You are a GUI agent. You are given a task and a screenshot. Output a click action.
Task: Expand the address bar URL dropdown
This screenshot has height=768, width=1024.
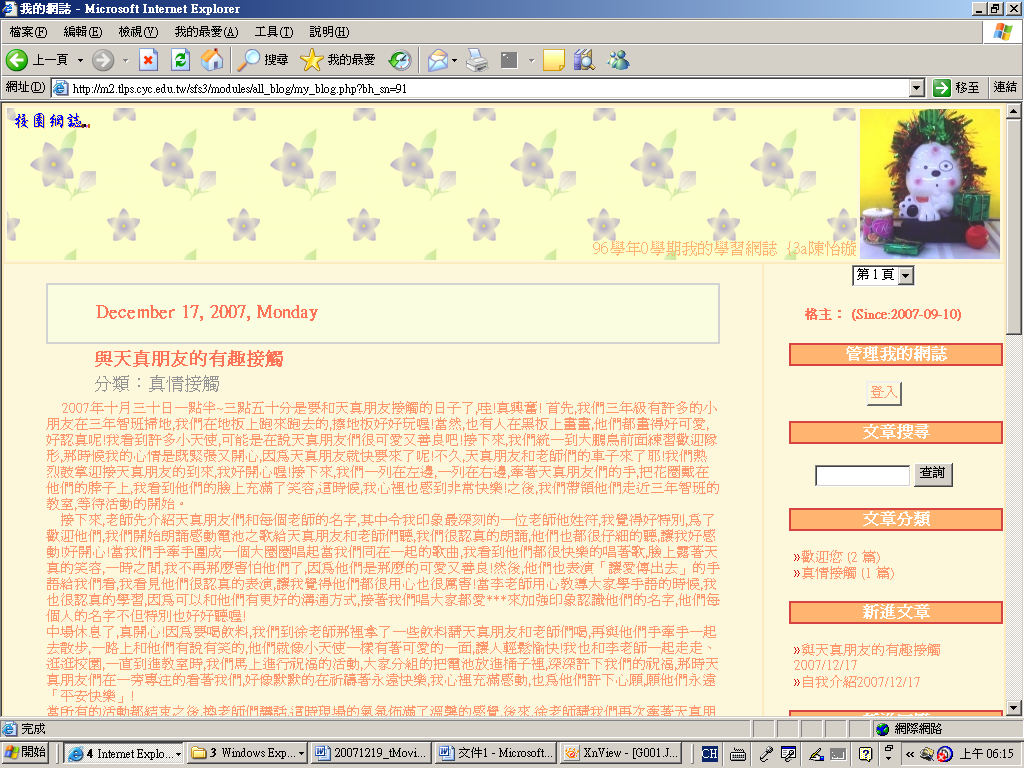coord(916,88)
